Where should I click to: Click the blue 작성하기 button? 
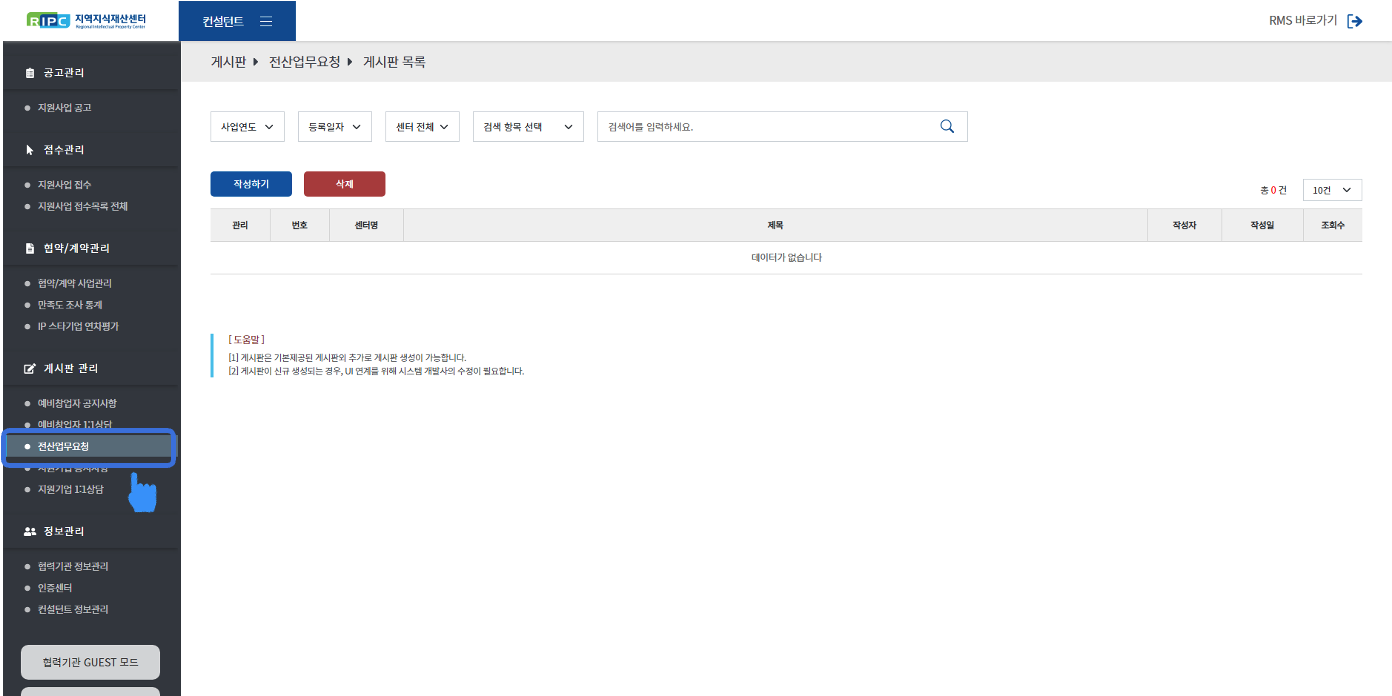click(251, 184)
